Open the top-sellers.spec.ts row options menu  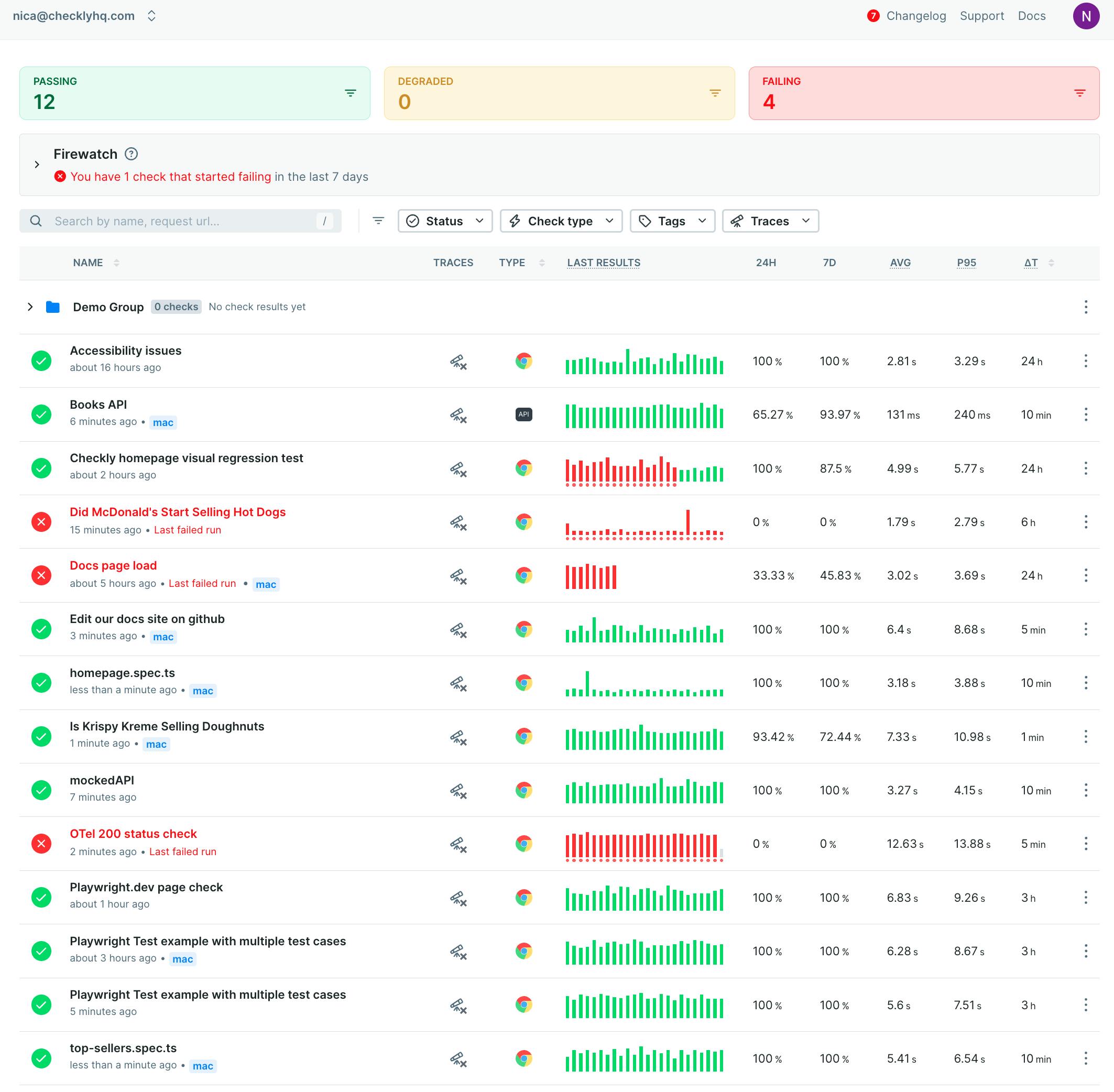coord(1085,1058)
